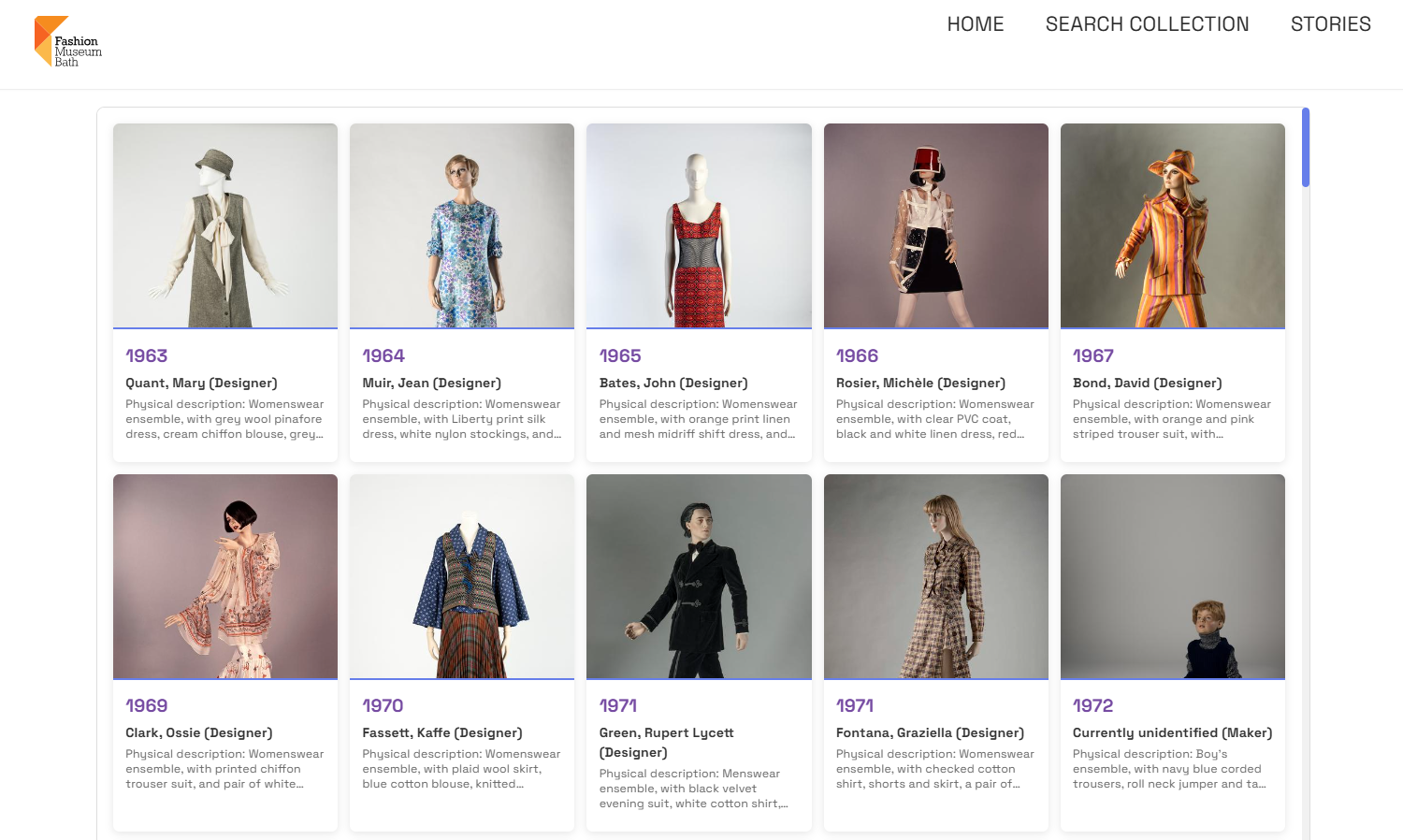The width and height of the screenshot is (1403, 840).
Task: Click the Fashion Museum Bath logo
Action: coord(67,42)
